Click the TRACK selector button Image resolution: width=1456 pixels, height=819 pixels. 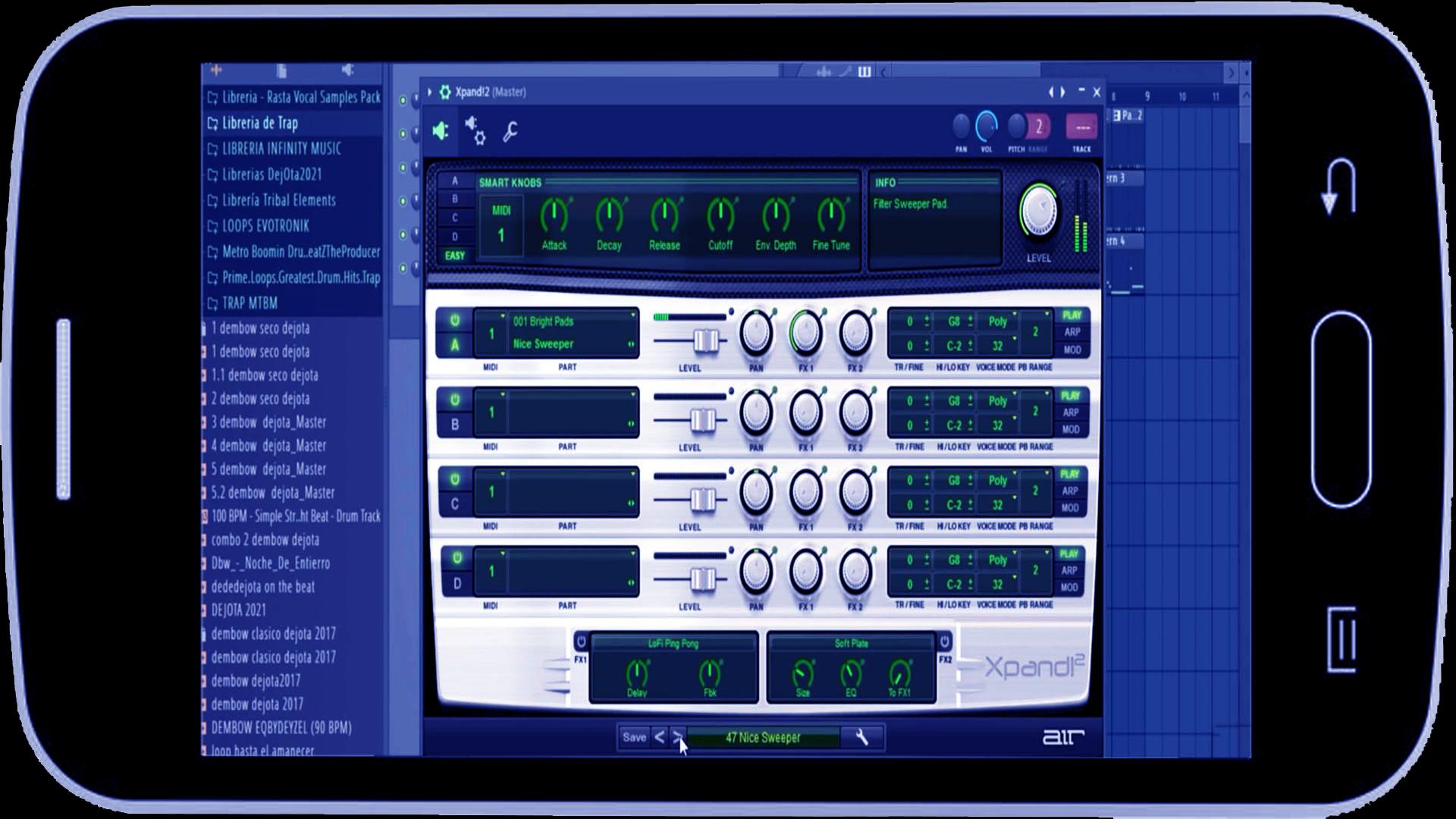[x=1081, y=127]
